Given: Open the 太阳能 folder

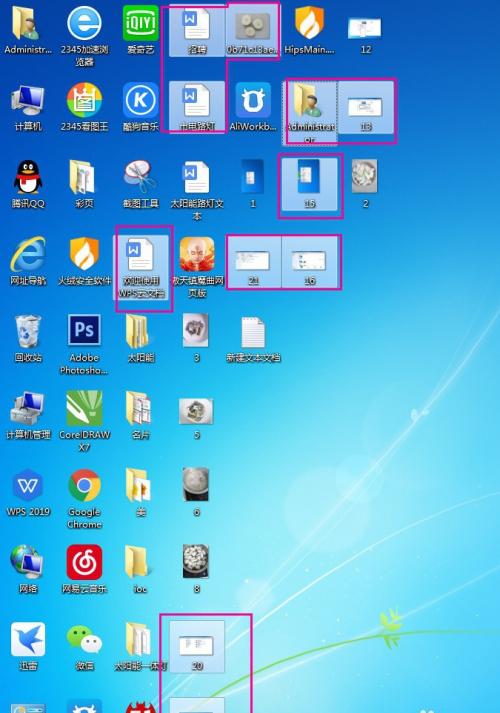Looking at the screenshot, I should click(140, 338).
